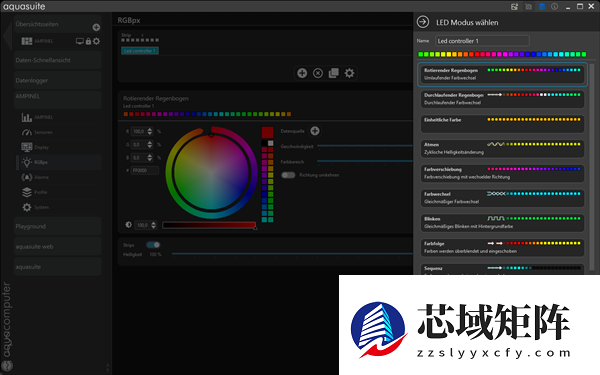Click the info icon in the title bar

coord(554,7)
